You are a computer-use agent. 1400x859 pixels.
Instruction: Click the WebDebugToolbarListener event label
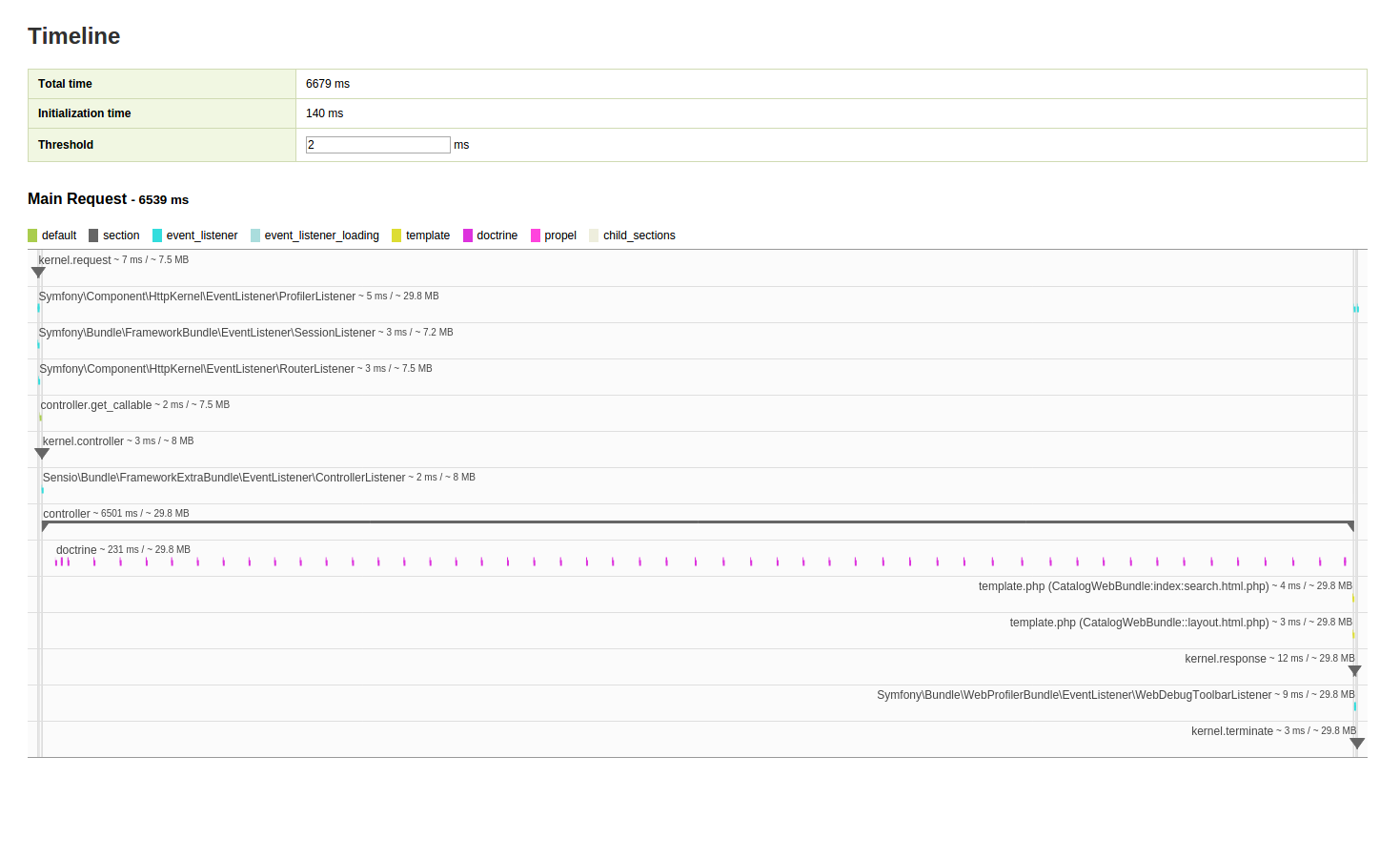pyautogui.click(x=1074, y=695)
